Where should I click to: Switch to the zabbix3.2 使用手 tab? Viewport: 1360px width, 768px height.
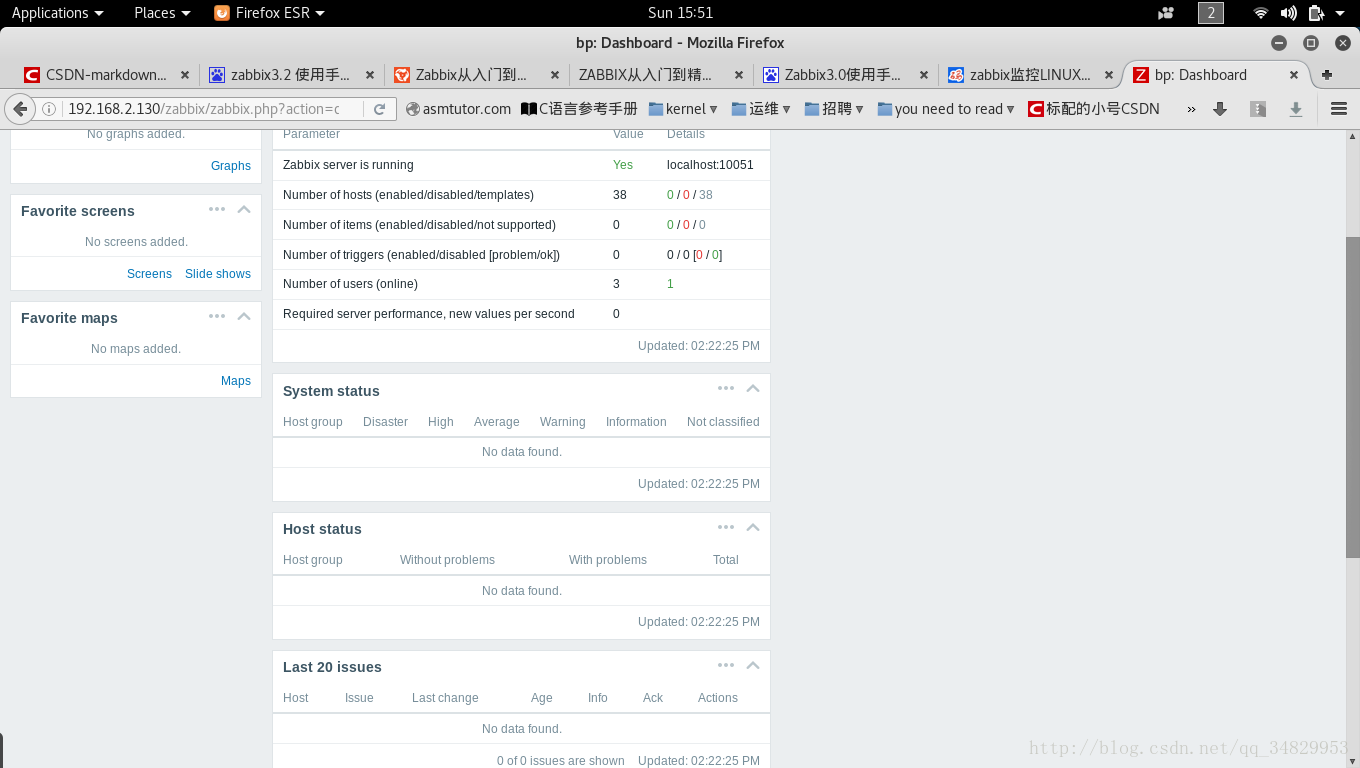pyautogui.click(x=291, y=75)
